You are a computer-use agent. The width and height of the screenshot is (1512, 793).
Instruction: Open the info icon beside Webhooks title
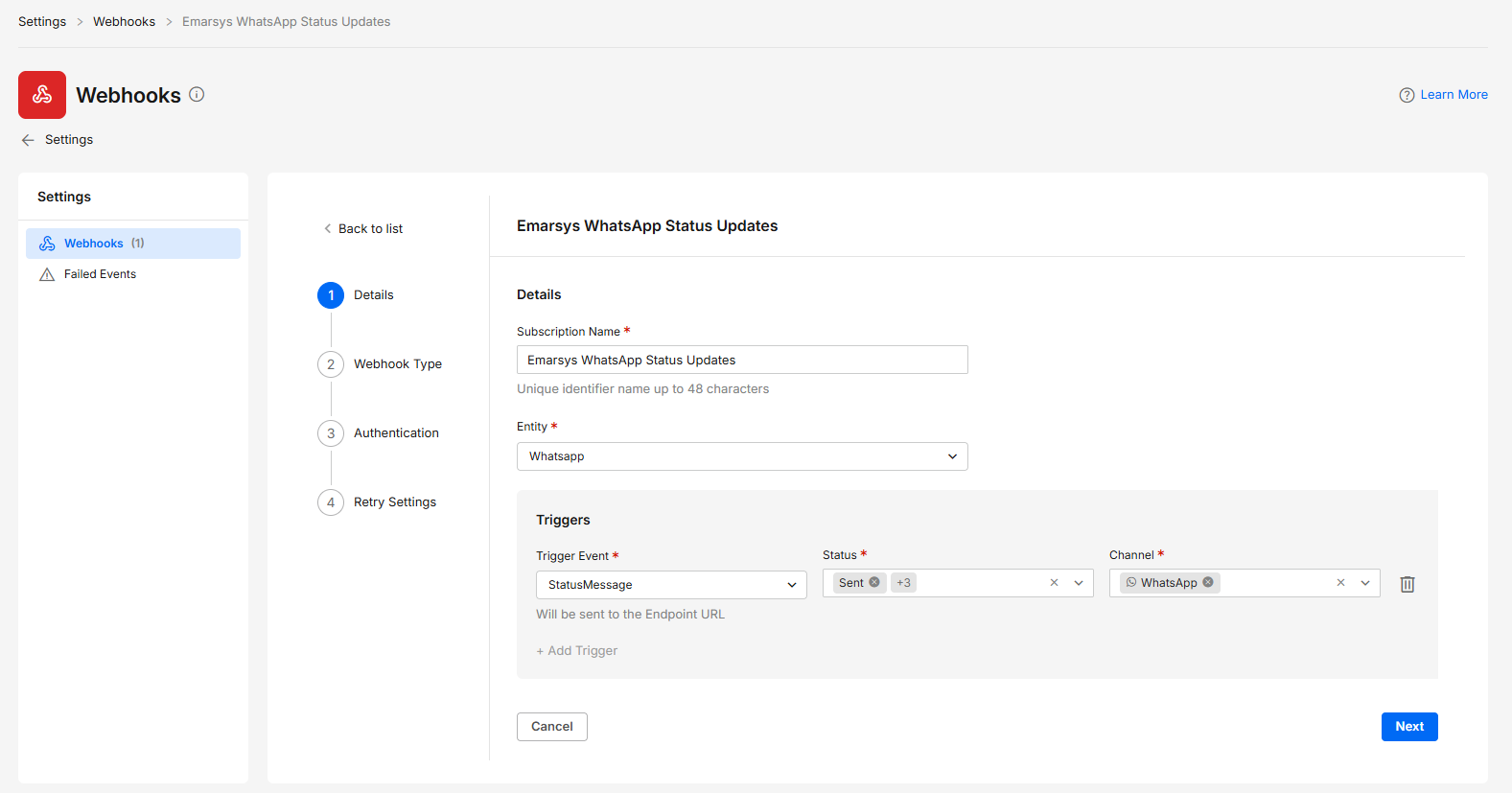(197, 94)
